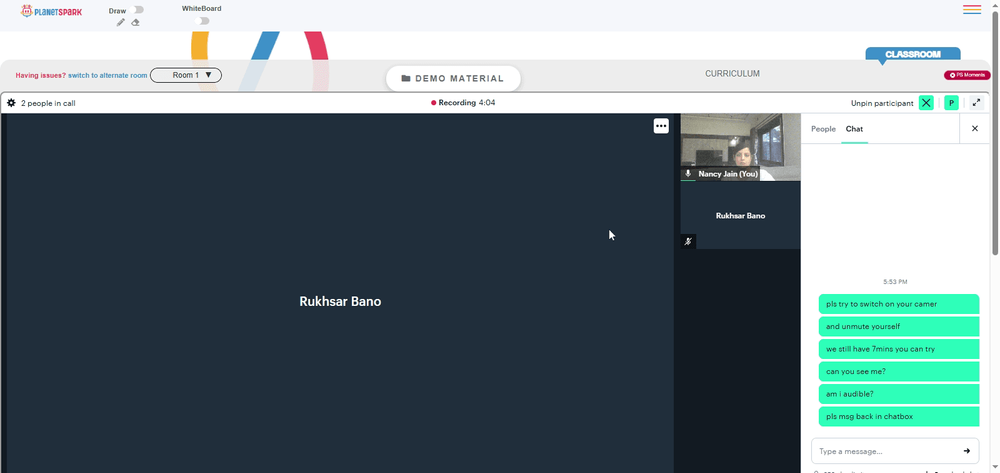This screenshot has height=473, width=1000.
Task: Click the '2 people in call' text
Action: tap(48, 103)
